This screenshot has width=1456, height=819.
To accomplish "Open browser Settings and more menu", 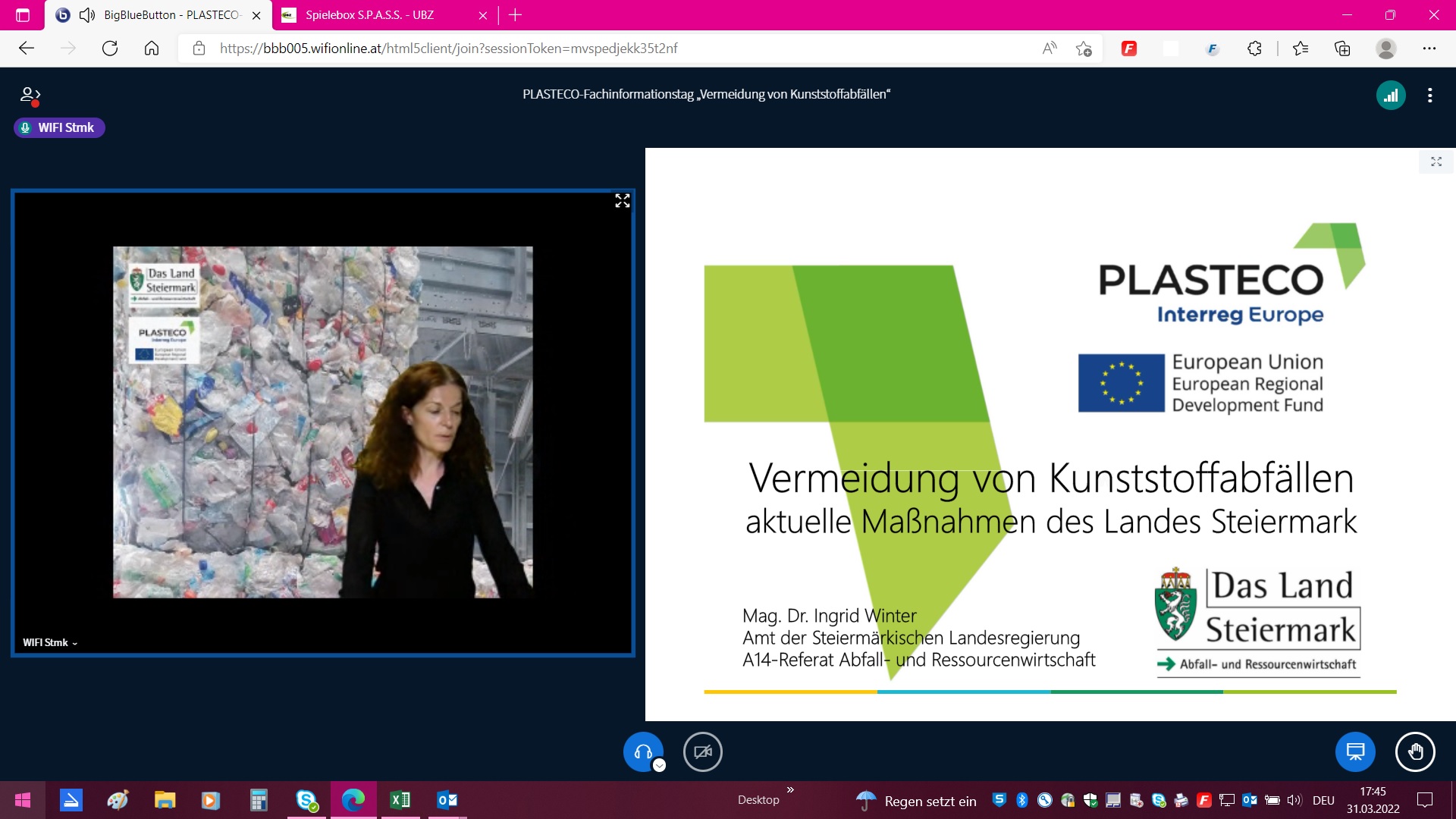I will coord(1429,49).
